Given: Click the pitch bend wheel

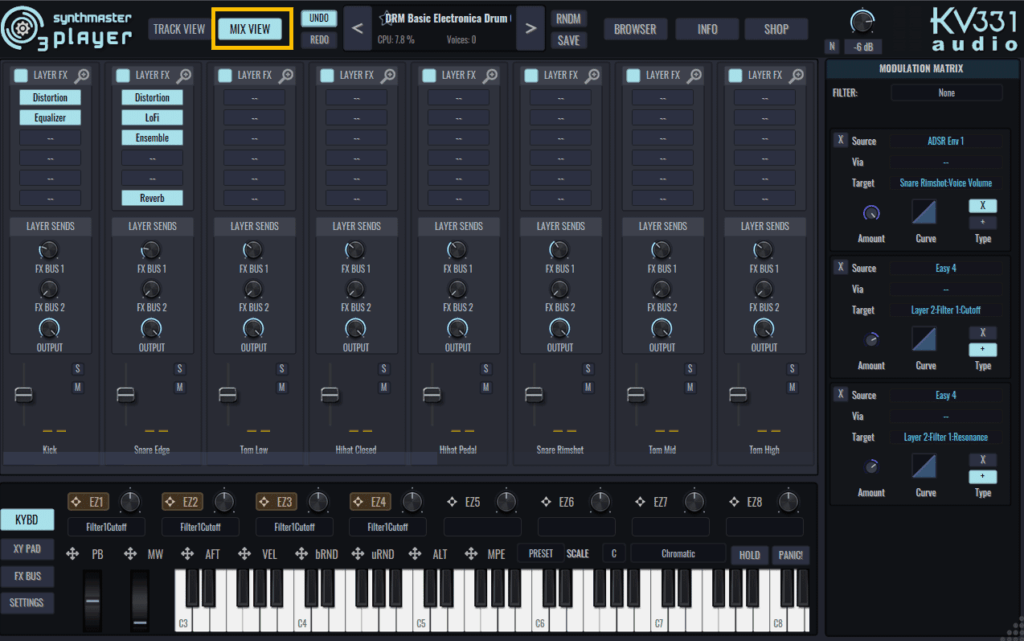Looking at the screenshot, I should 93,601.
